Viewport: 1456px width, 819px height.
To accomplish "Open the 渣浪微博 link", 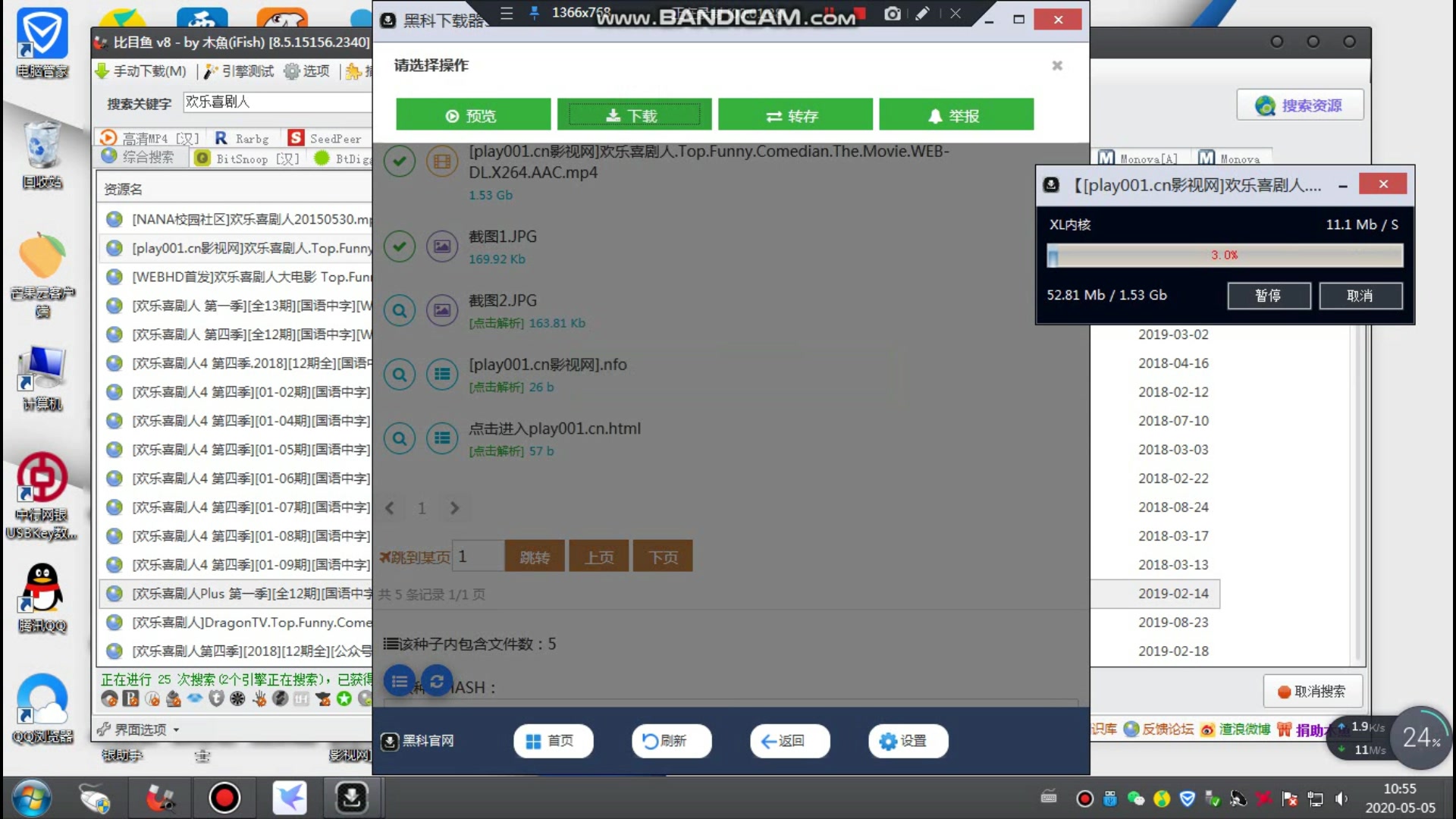I will click(x=1236, y=730).
